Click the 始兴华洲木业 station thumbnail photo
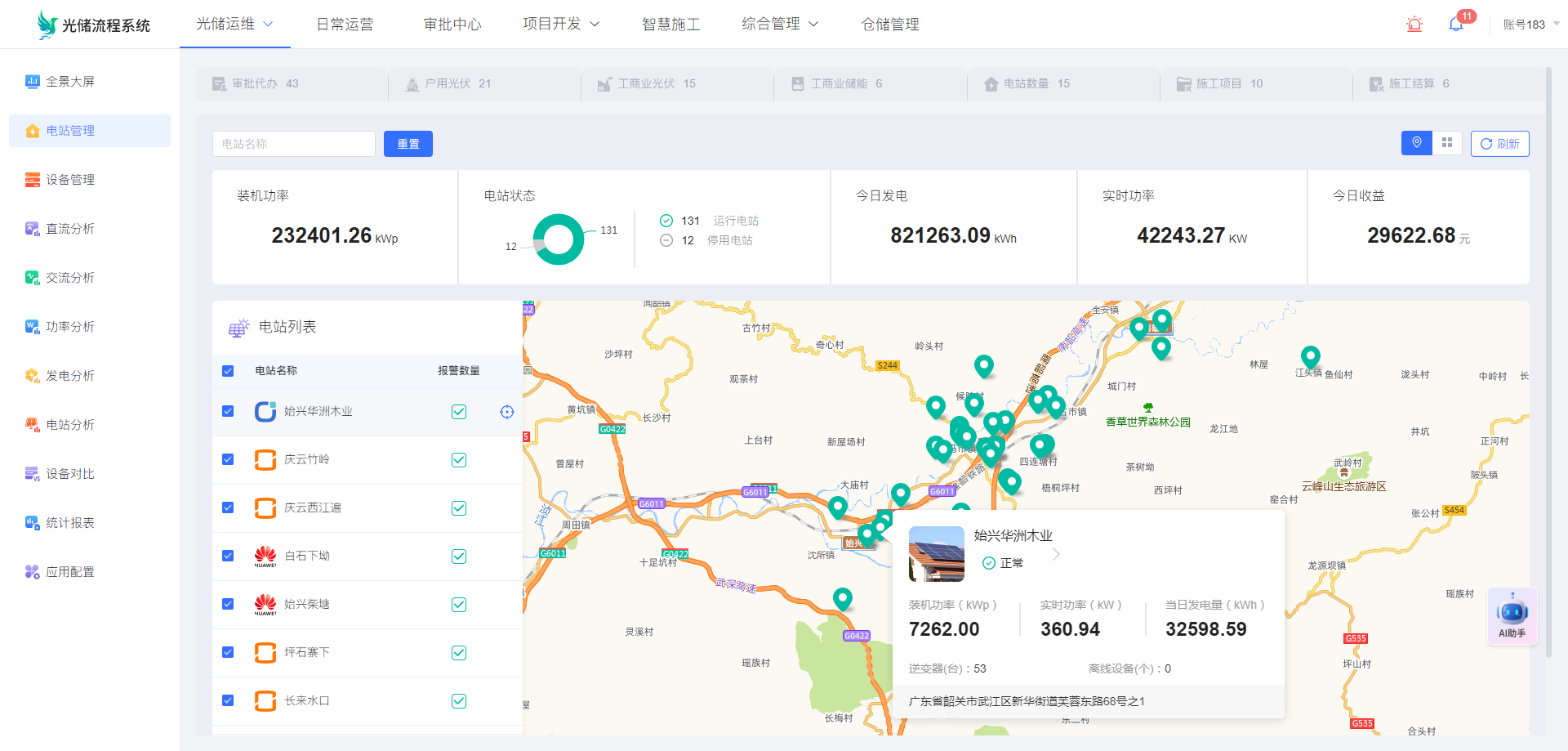 (937, 554)
